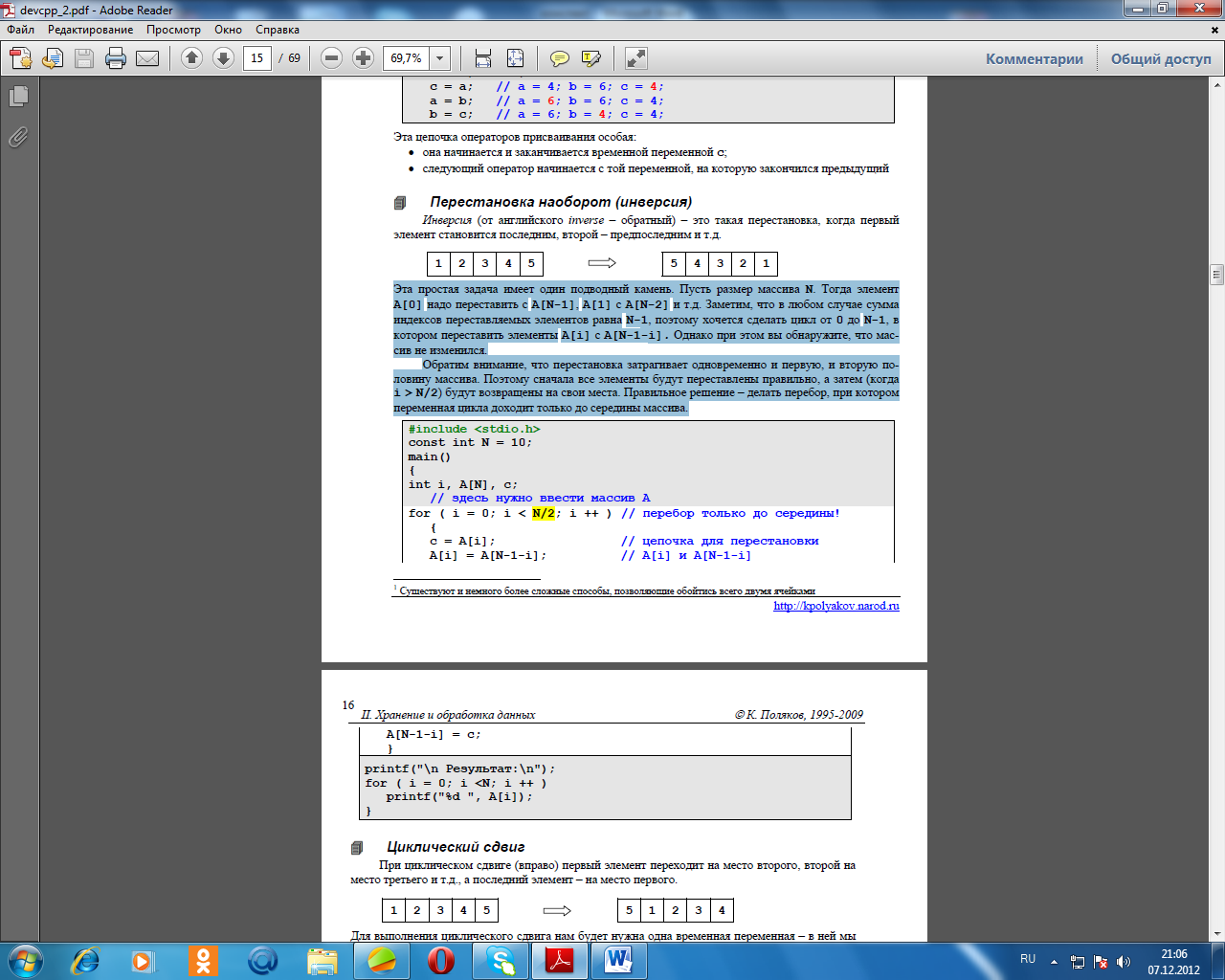The width and height of the screenshot is (1225, 980).
Task: Click the scrollbar up arrow
Action: click(1217, 83)
